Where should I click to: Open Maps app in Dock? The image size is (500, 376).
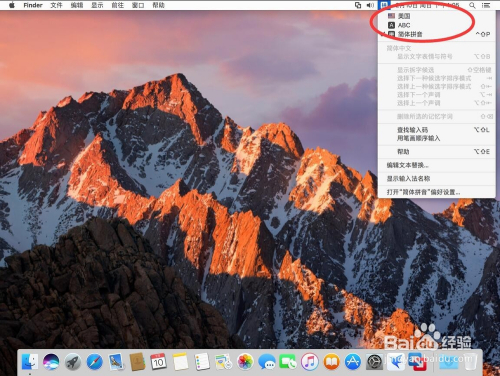pyautogui.click(x=223, y=362)
